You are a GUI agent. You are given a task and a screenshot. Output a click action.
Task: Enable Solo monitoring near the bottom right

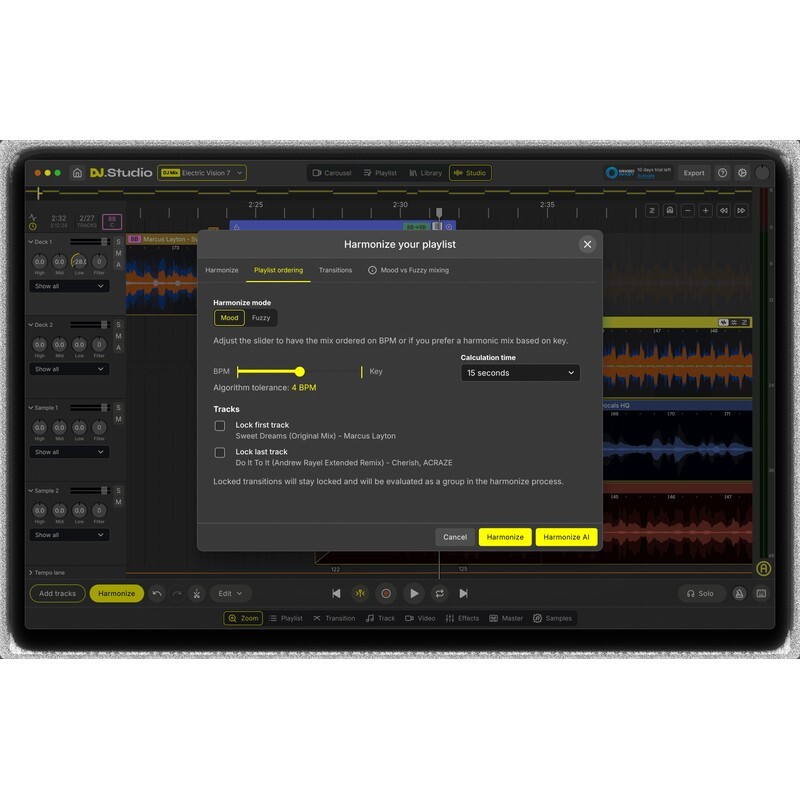click(701, 593)
